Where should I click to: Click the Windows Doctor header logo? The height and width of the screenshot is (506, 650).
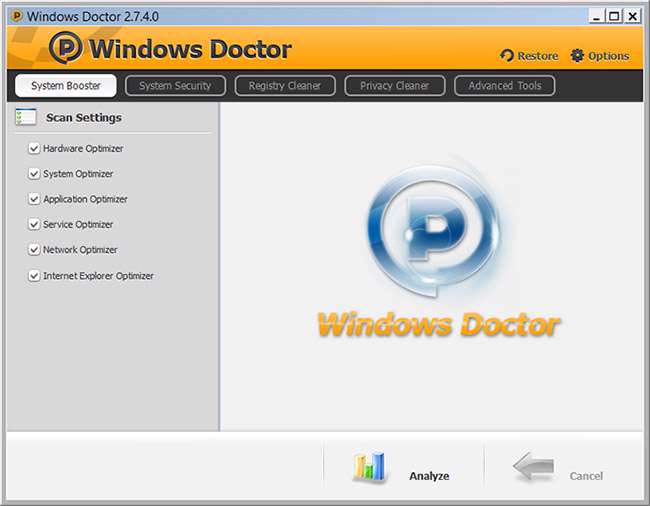(x=66, y=49)
